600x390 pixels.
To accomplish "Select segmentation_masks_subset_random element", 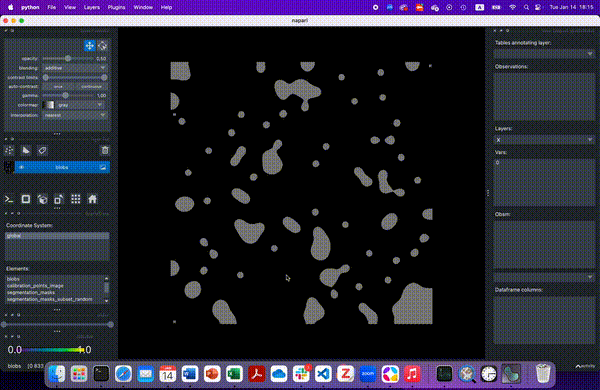I will pyautogui.click(x=50, y=299).
